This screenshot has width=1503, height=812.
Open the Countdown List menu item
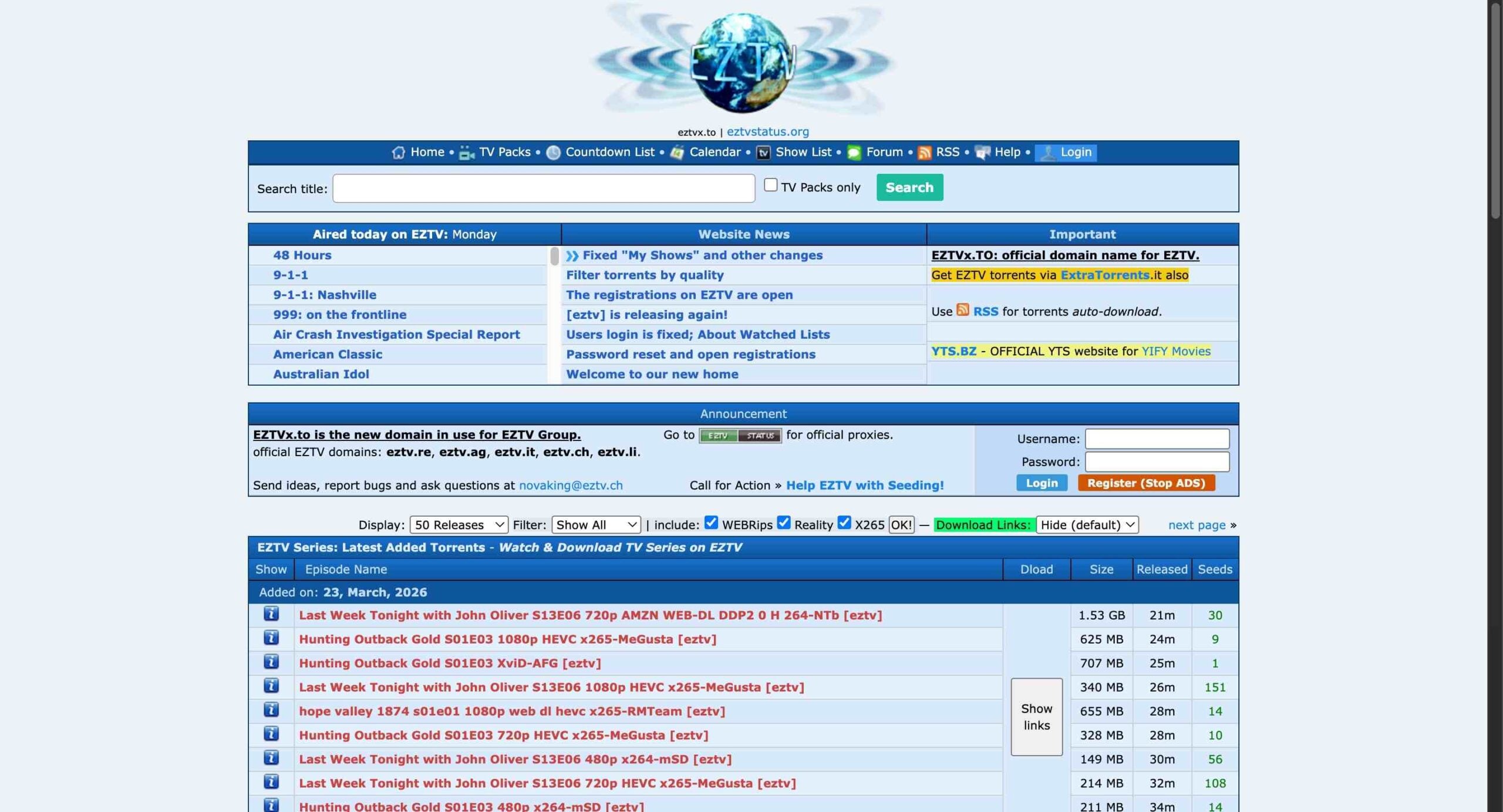tap(609, 152)
